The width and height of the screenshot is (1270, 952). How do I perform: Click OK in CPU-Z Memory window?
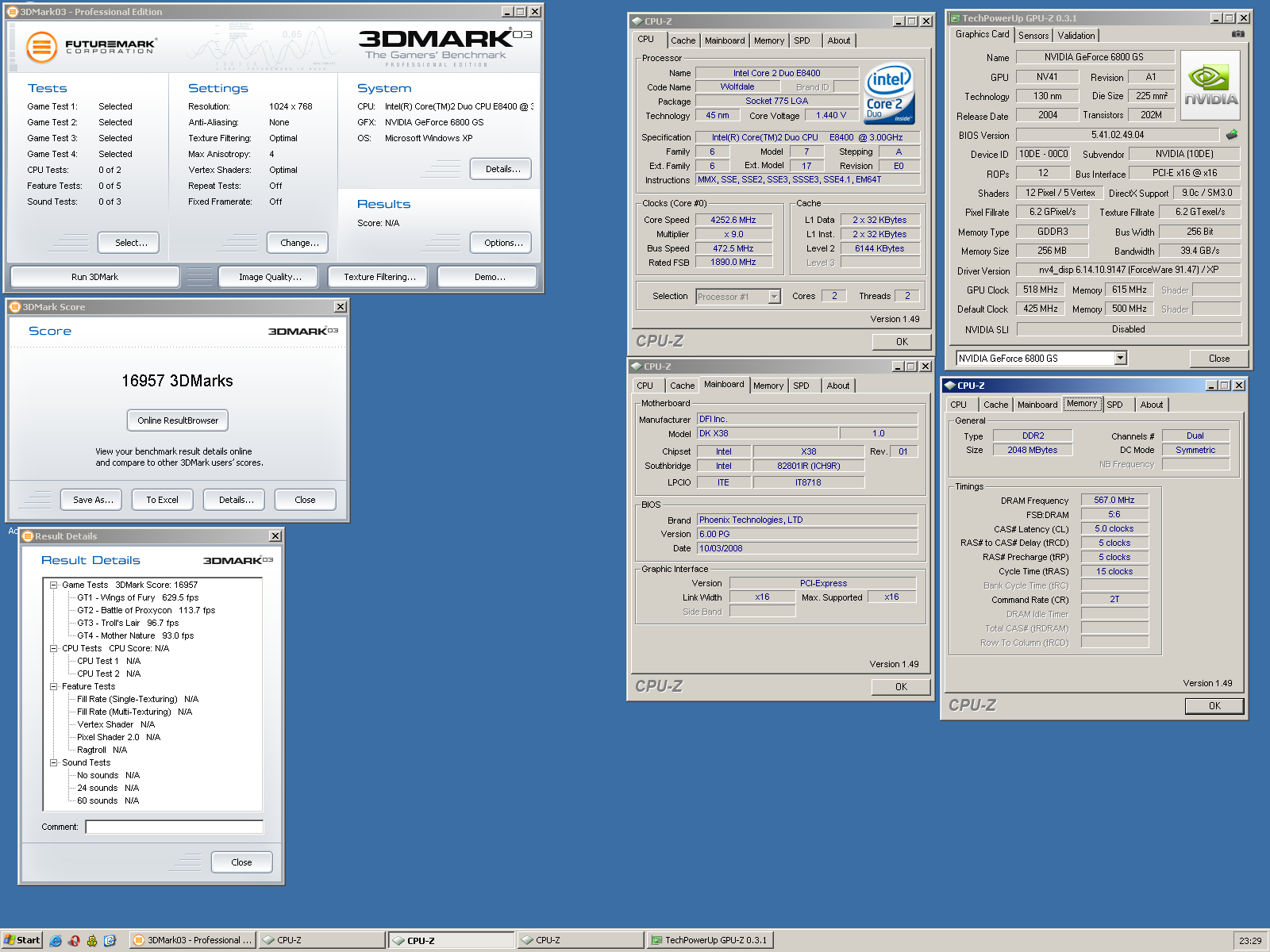[x=1214, y=706]
